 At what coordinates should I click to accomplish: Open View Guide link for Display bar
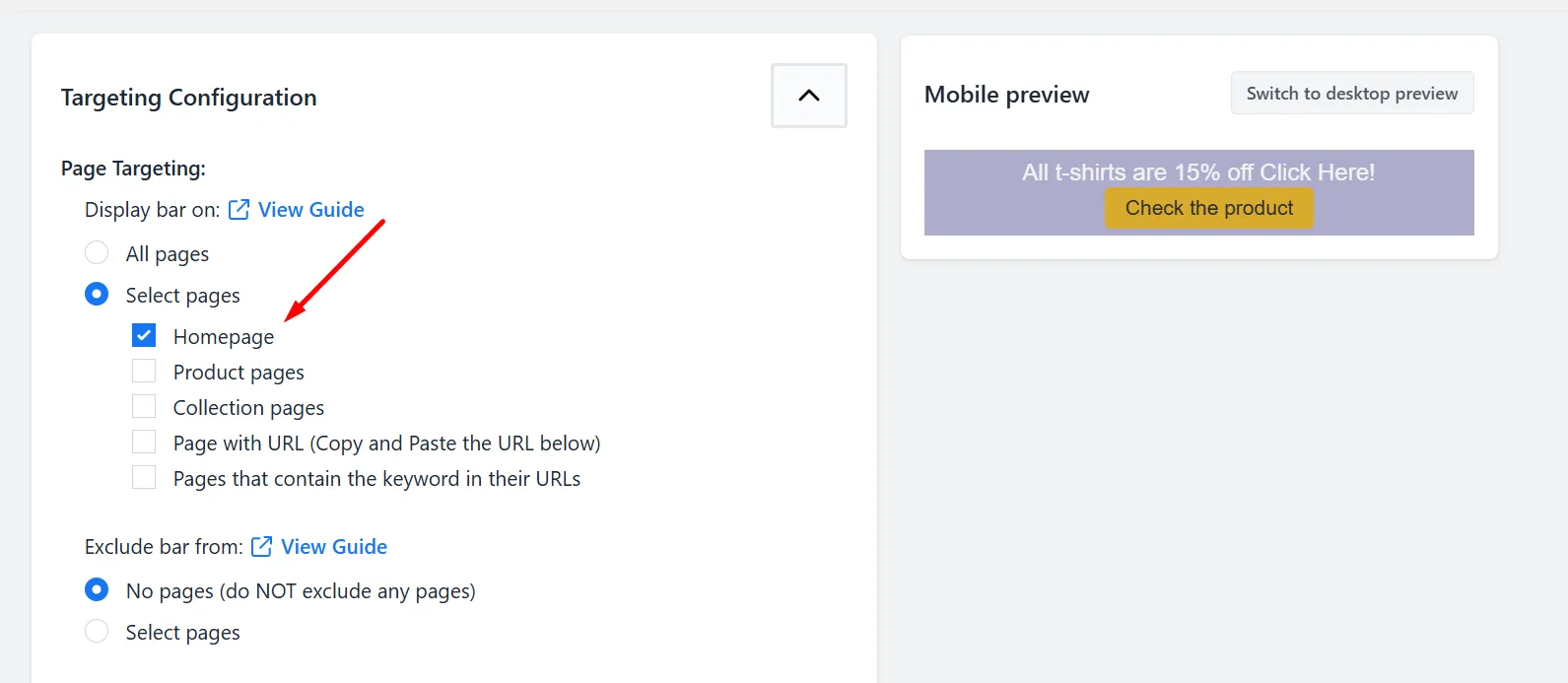click(x=311, y=210)
